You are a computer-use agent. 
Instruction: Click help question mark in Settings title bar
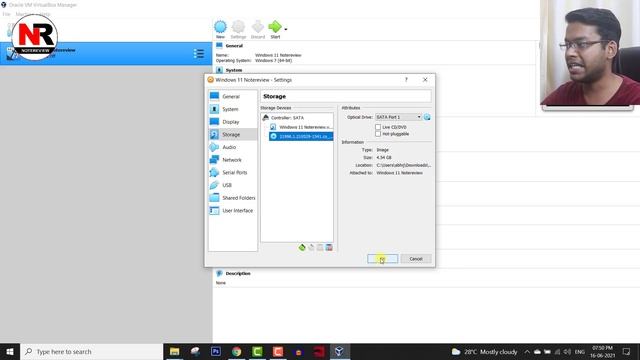(x=406, y=80)
